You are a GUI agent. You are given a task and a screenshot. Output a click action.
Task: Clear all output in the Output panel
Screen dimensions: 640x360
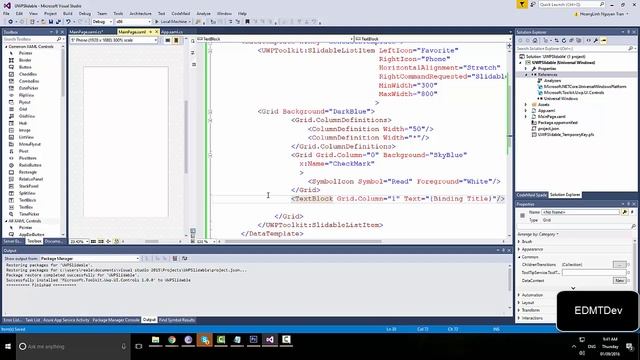click(x=175, y=258)
